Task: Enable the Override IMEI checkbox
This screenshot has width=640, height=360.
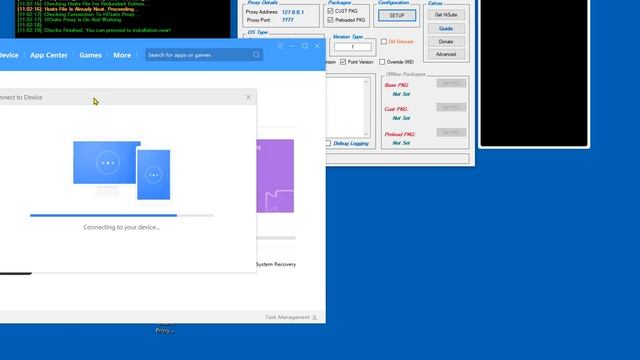Action: click(x=382, y=62)
